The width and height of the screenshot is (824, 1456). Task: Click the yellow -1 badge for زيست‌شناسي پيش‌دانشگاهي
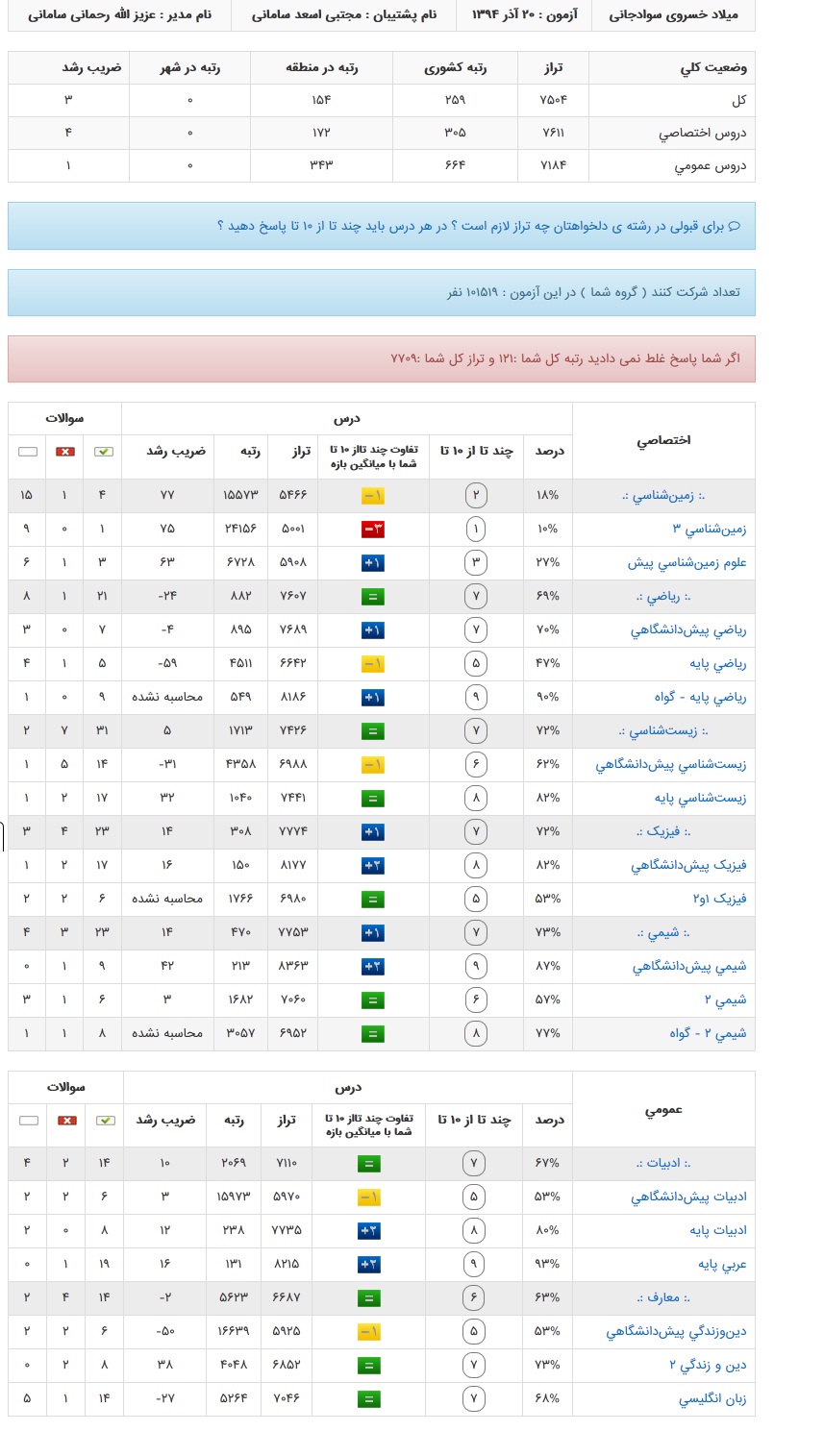[x=373, y=764]
